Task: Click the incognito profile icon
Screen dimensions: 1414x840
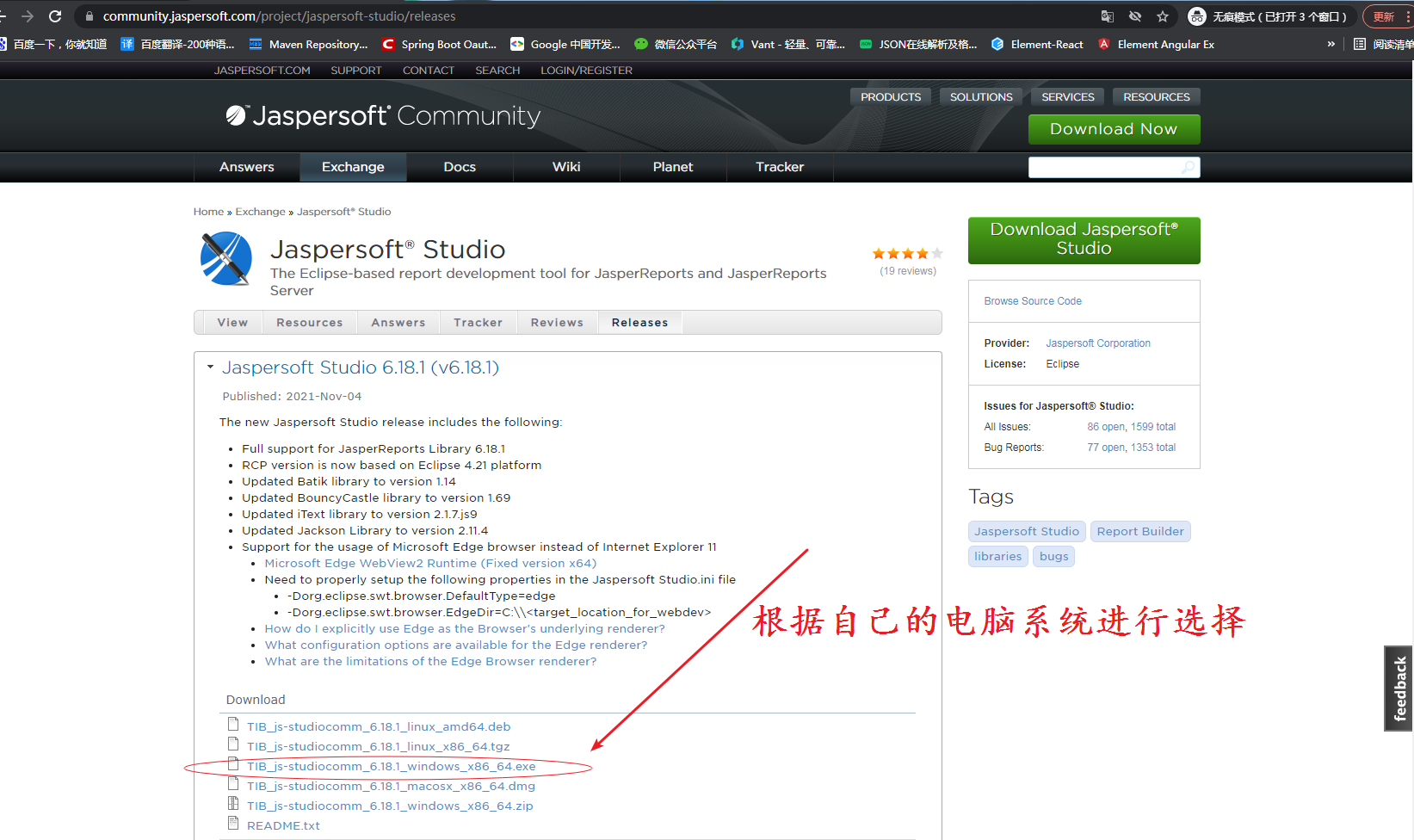Action: 1197,15
